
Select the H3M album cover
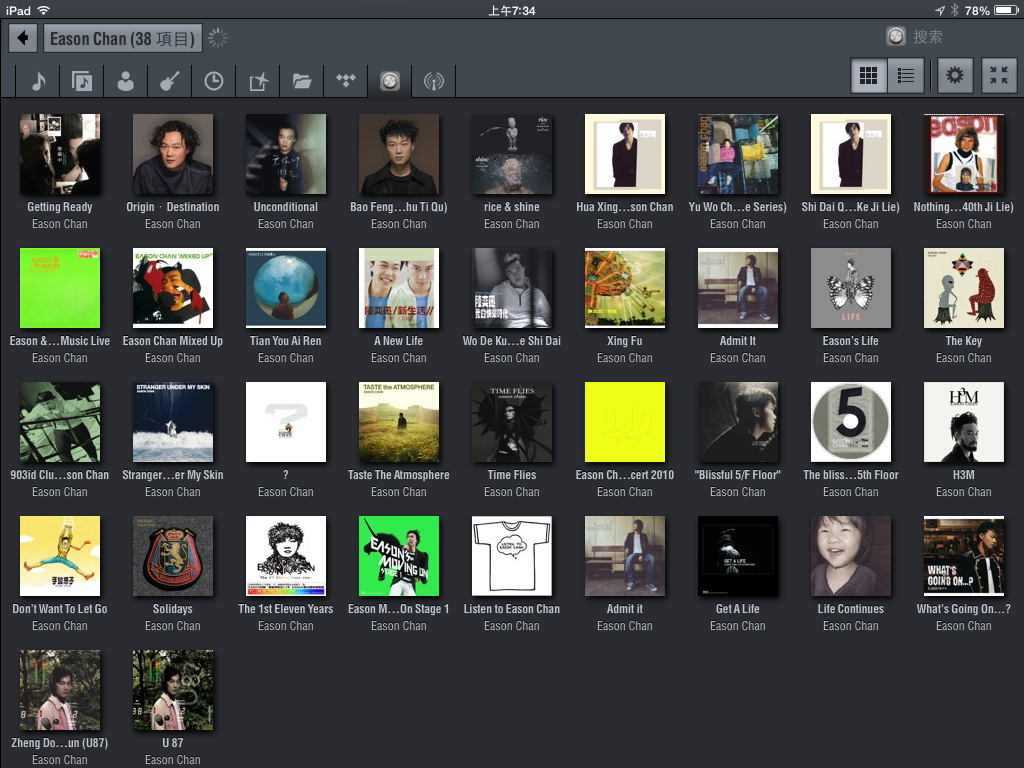point(964,422)
